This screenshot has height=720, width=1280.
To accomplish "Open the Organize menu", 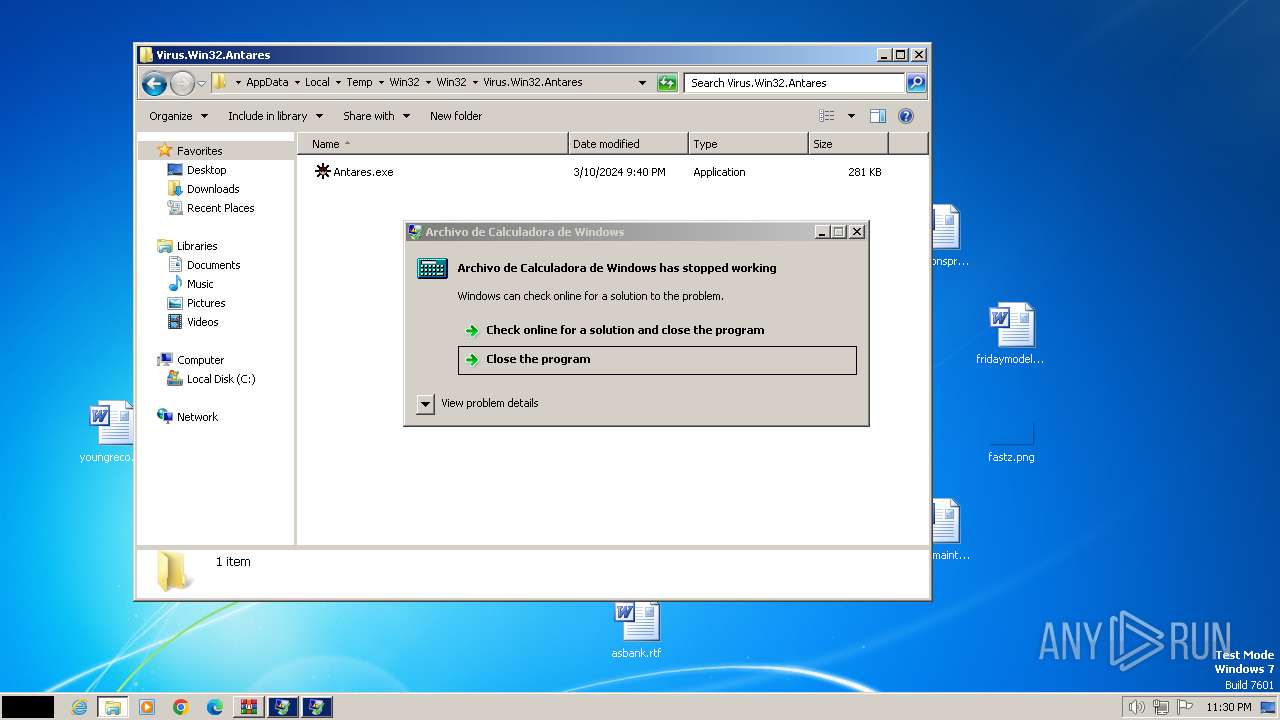I will pyautogui.click(x=178, y=116).
